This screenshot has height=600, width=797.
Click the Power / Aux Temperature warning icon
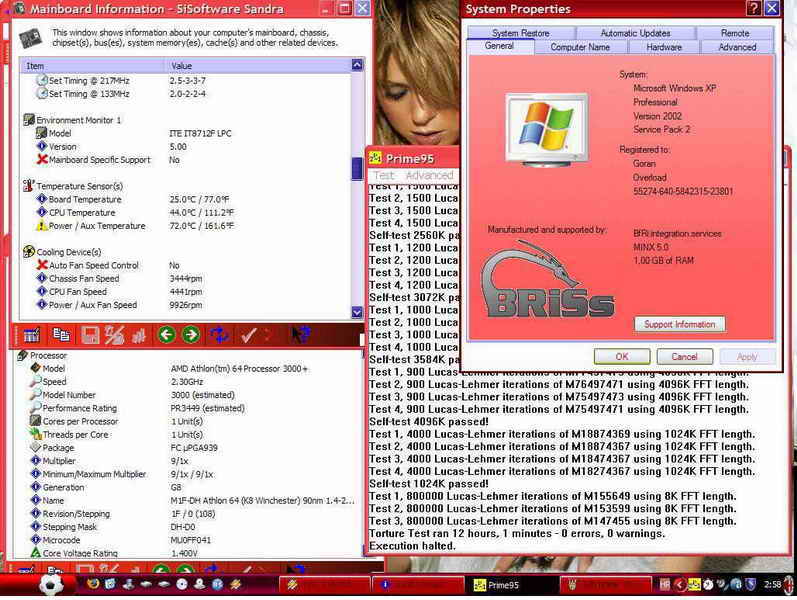(x=41, y=227)
